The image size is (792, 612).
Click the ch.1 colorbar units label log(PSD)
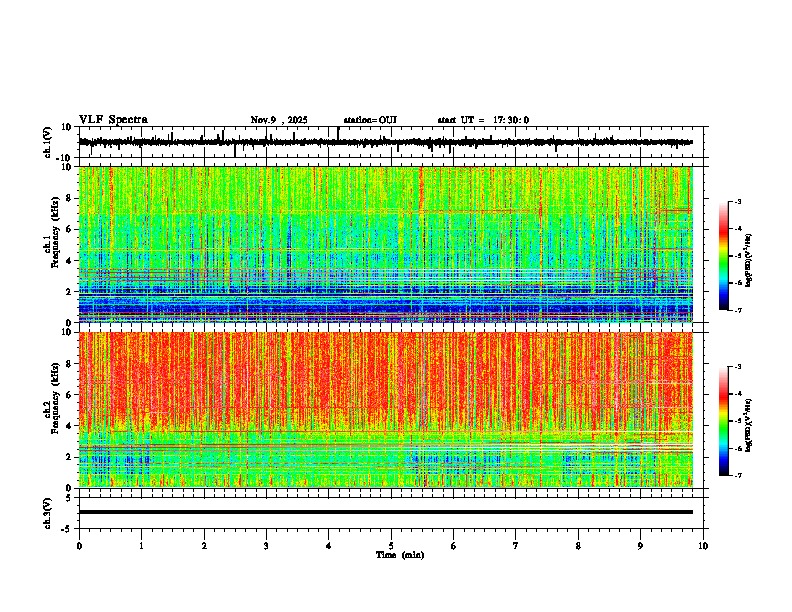(749, 261)
